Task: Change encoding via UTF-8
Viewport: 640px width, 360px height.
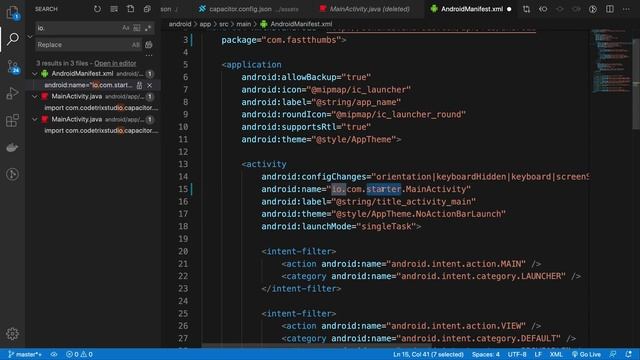Action: point(517,354)
